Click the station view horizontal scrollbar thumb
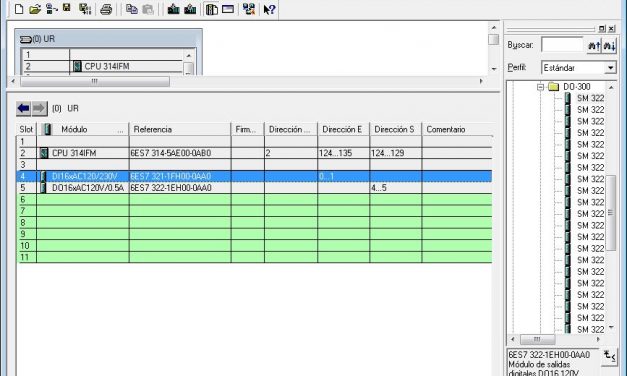 (95, 81)
